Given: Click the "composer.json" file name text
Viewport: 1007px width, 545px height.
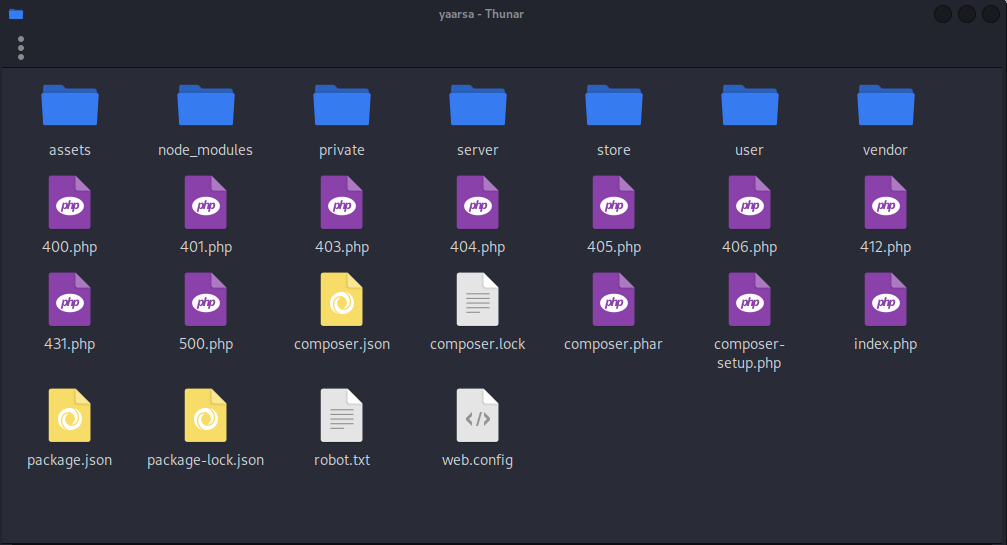Looking at the screenshot, I should tap(342, 344).
